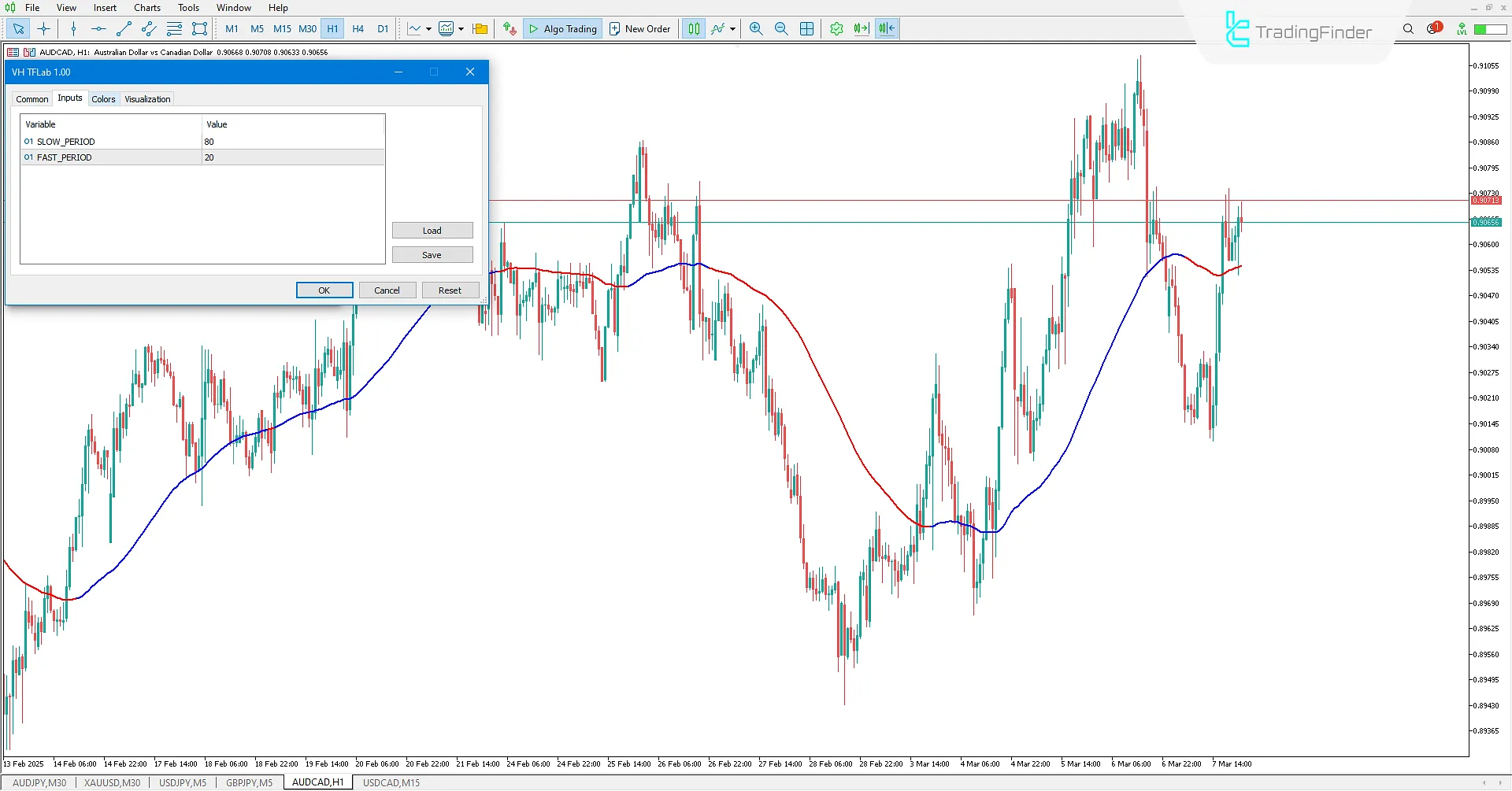The width and height of the screenshot is (1512, 791).
Task: Open the chart profiles dropdown
Action: 480,28
